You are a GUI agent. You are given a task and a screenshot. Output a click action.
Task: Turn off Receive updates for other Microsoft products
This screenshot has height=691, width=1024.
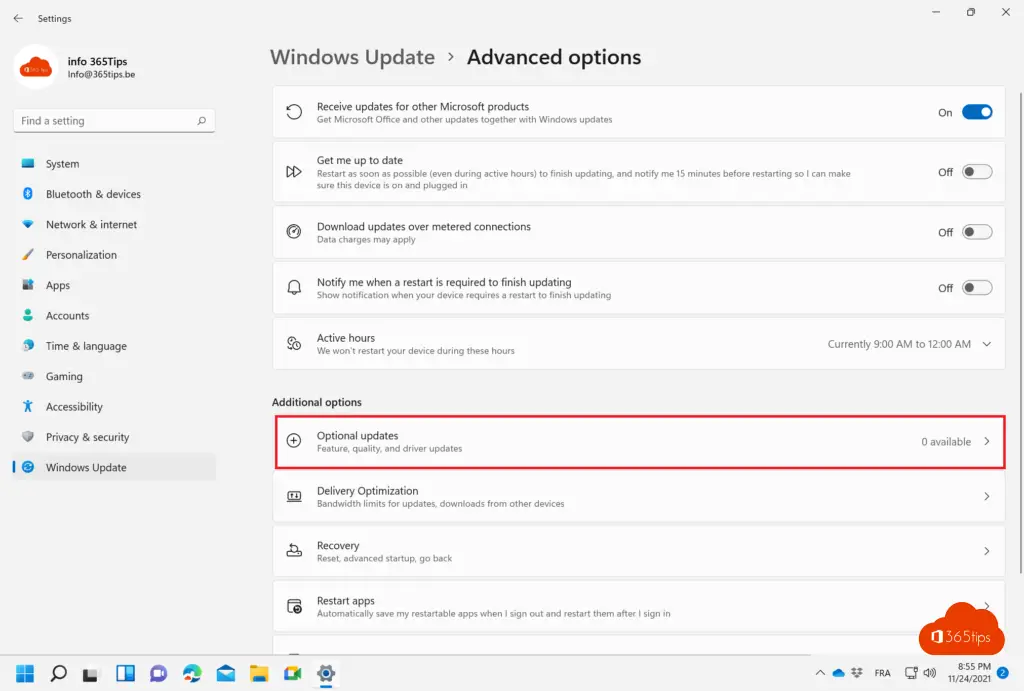tap(976, 113)
